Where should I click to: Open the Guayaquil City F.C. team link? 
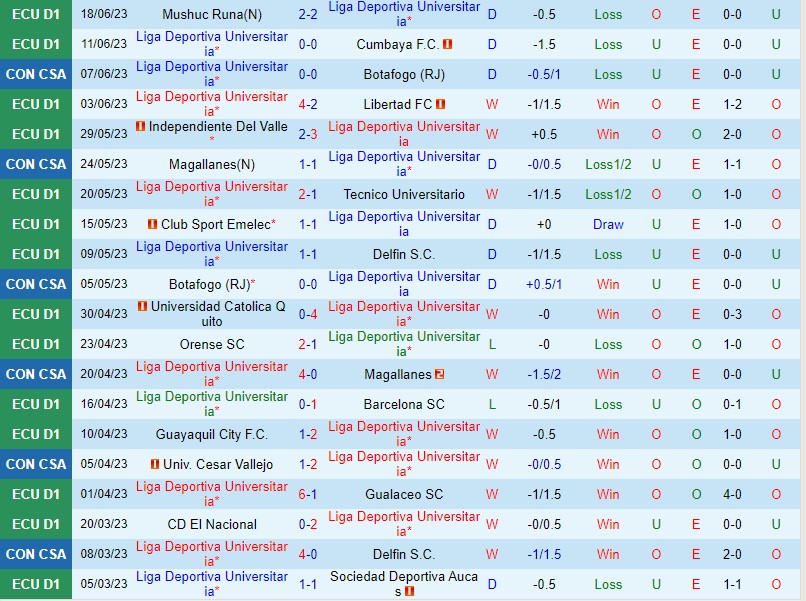tap(212, 434)
